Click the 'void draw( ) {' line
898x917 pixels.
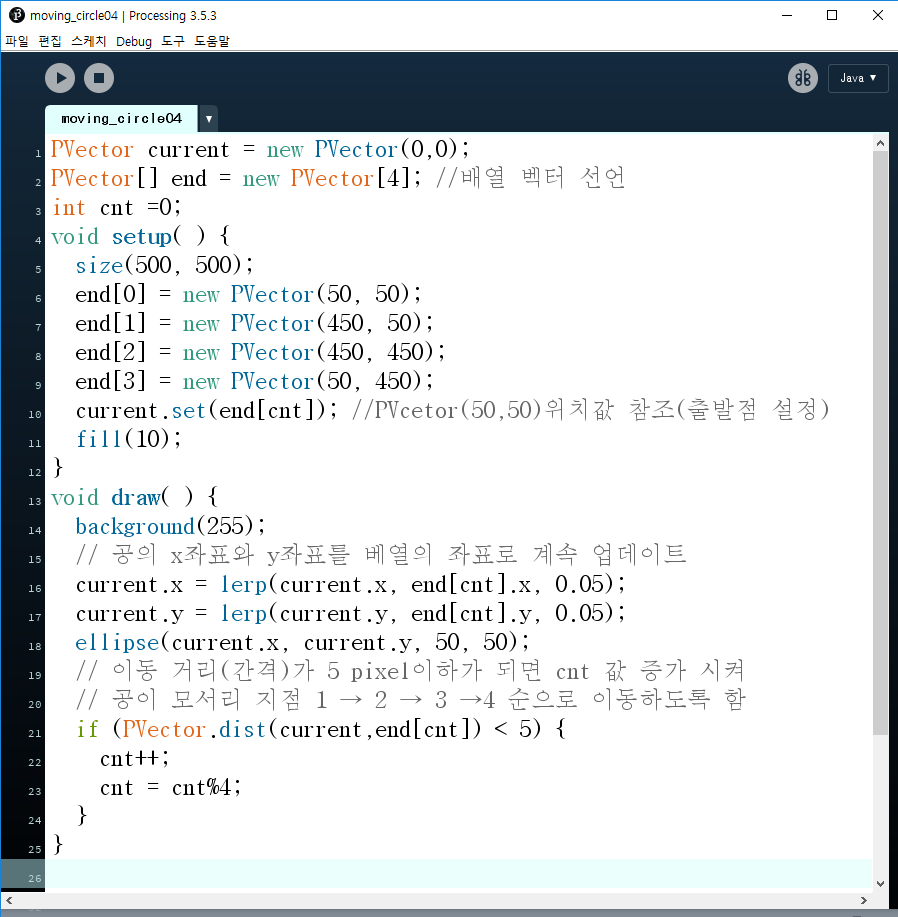(134, 497)
